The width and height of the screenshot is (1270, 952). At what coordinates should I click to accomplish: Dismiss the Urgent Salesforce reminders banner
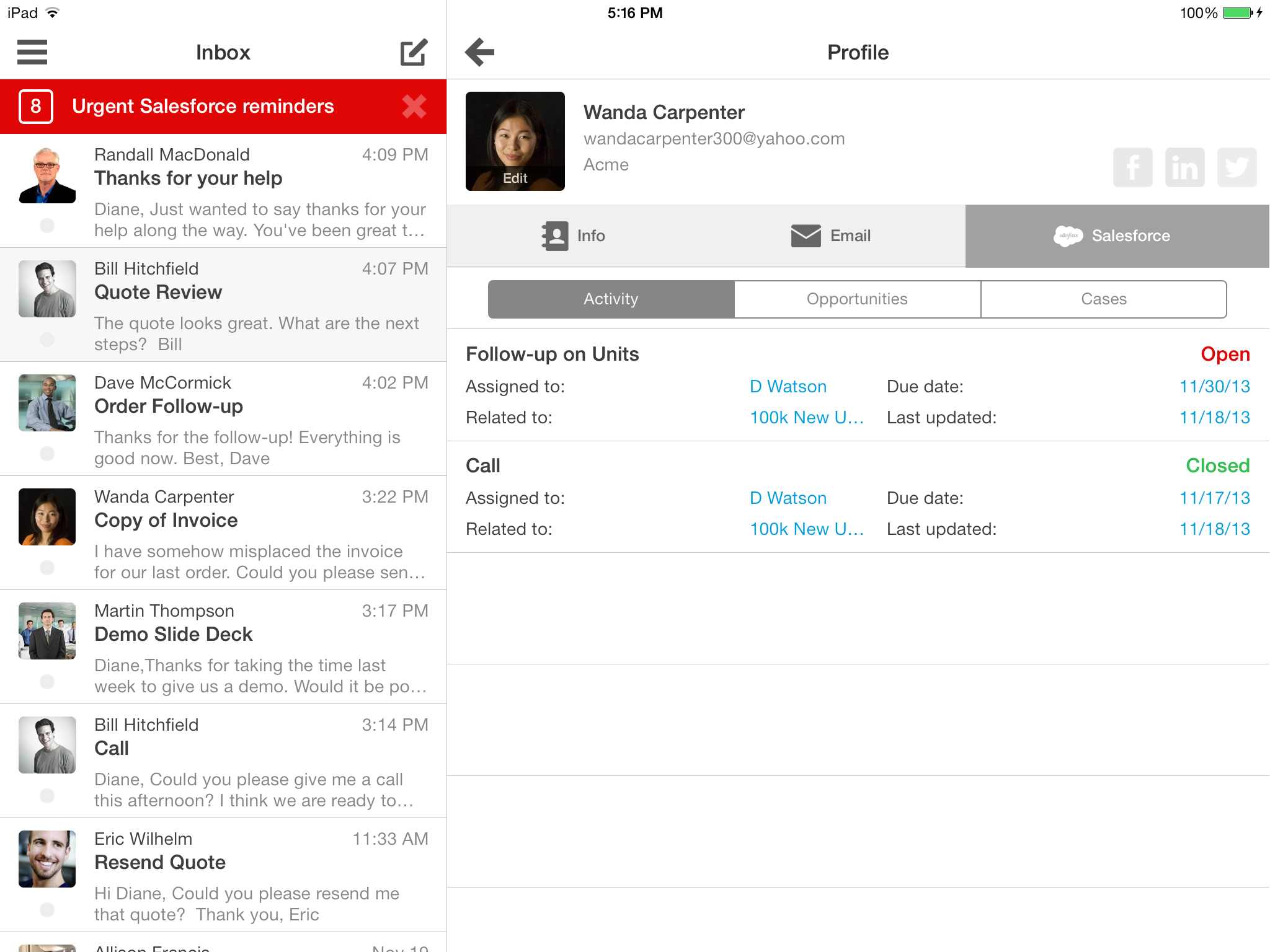pos(414,107)
